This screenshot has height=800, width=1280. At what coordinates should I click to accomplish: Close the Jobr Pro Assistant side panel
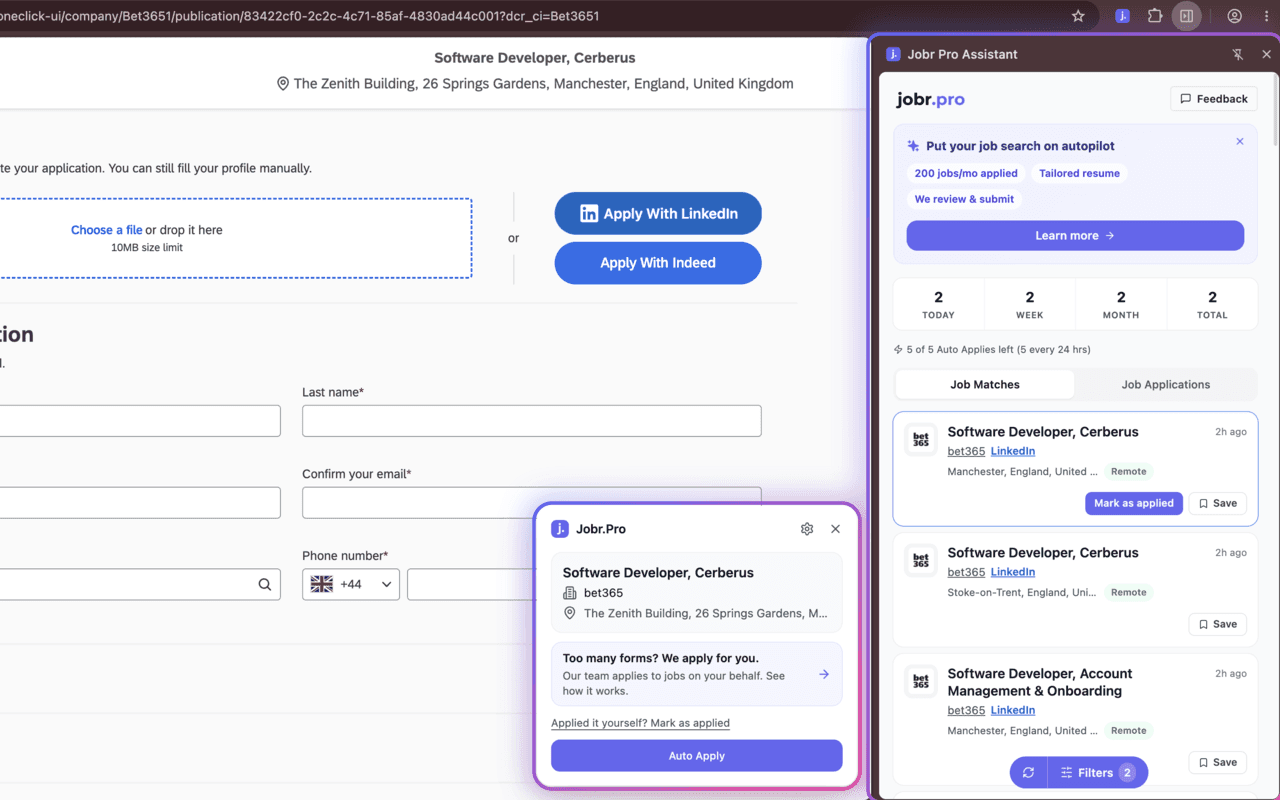point(1266,54)
